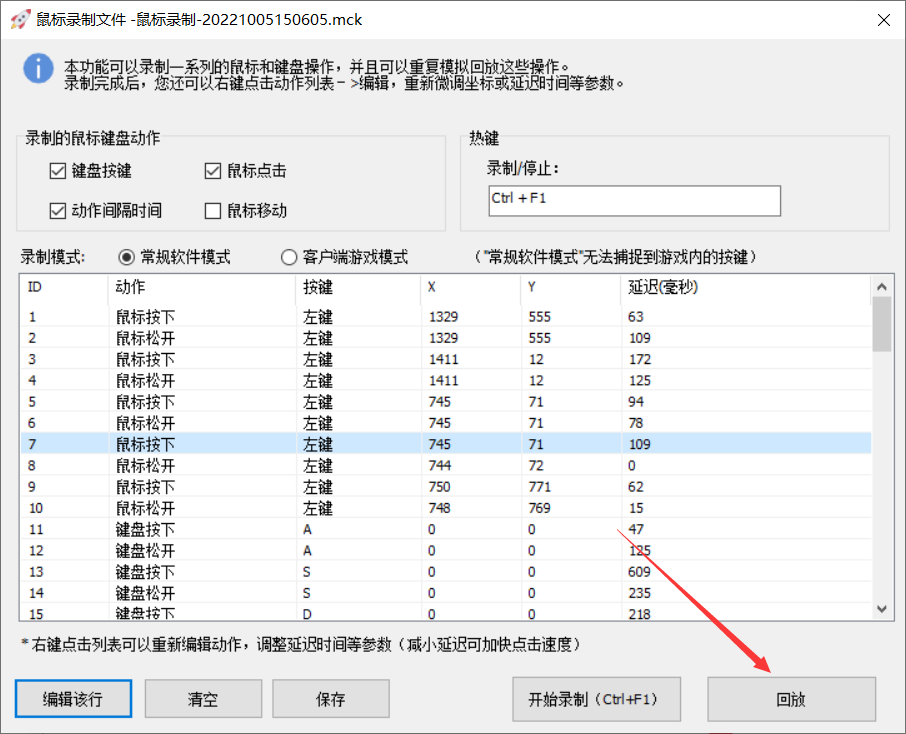Click 开始录制 (Ctrl+F1) button
This screenshot has width=906, height=734.
pyautogui.click(x=596, y=699)
